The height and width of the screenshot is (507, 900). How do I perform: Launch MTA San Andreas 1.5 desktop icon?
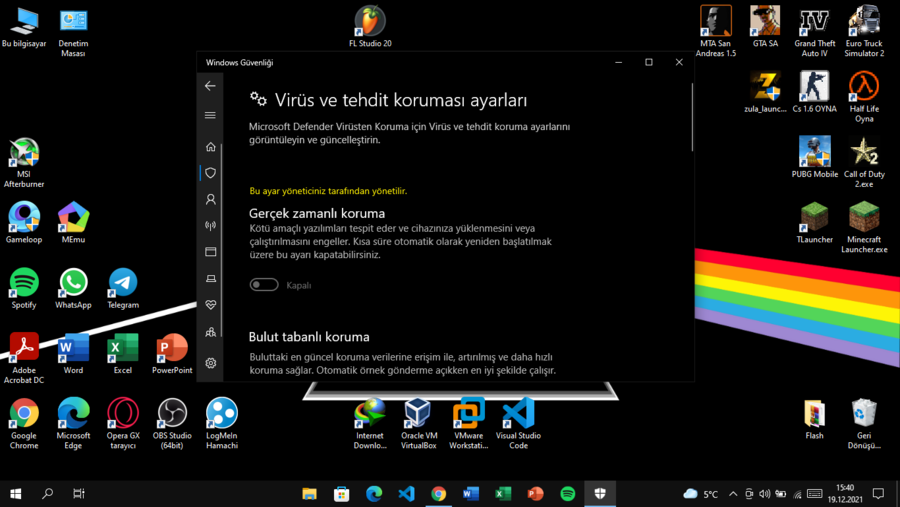pos(716,32)
